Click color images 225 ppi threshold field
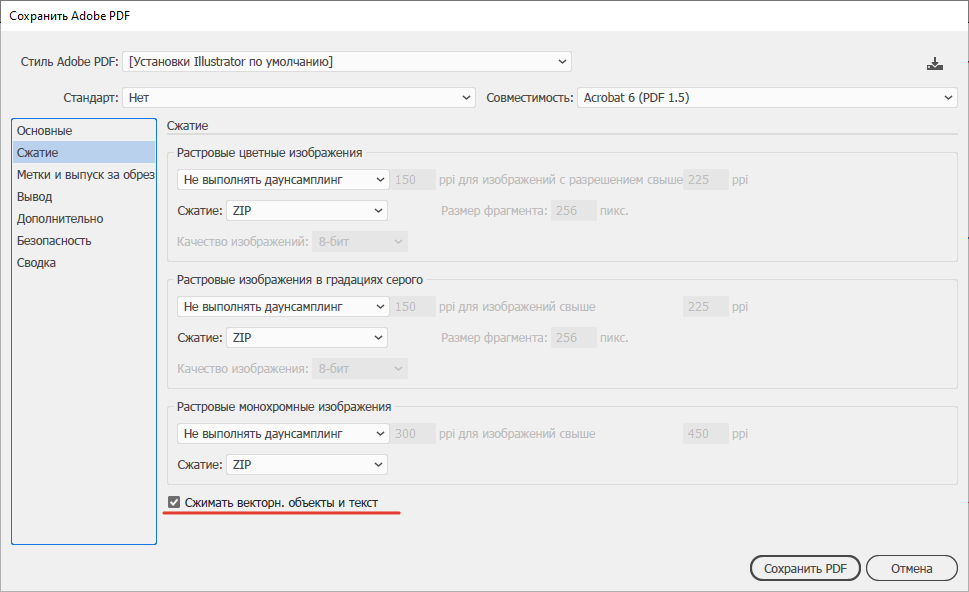This screenshot has height=592, width=969. (706, 180)
